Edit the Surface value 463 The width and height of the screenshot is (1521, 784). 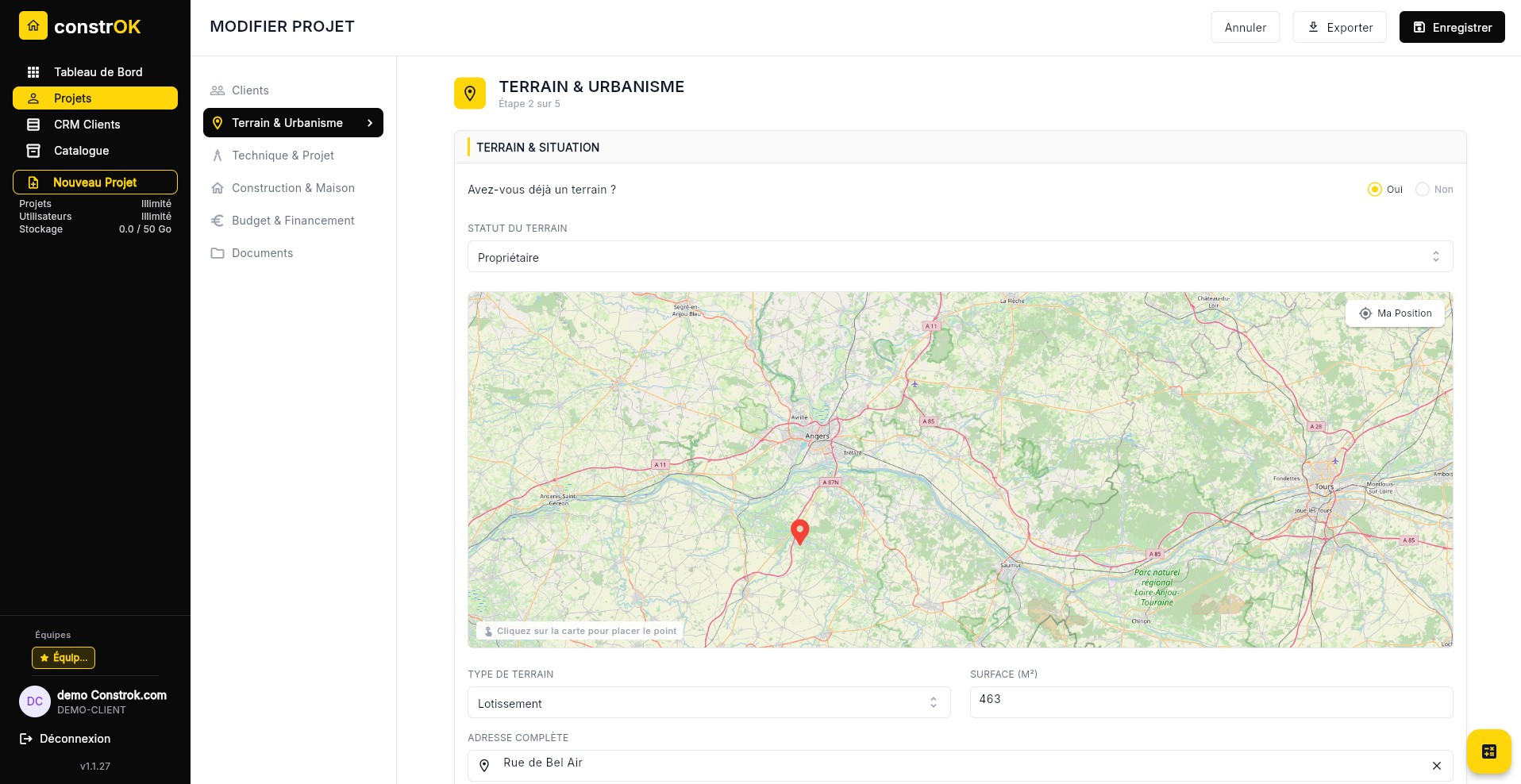coord(1211,700)
